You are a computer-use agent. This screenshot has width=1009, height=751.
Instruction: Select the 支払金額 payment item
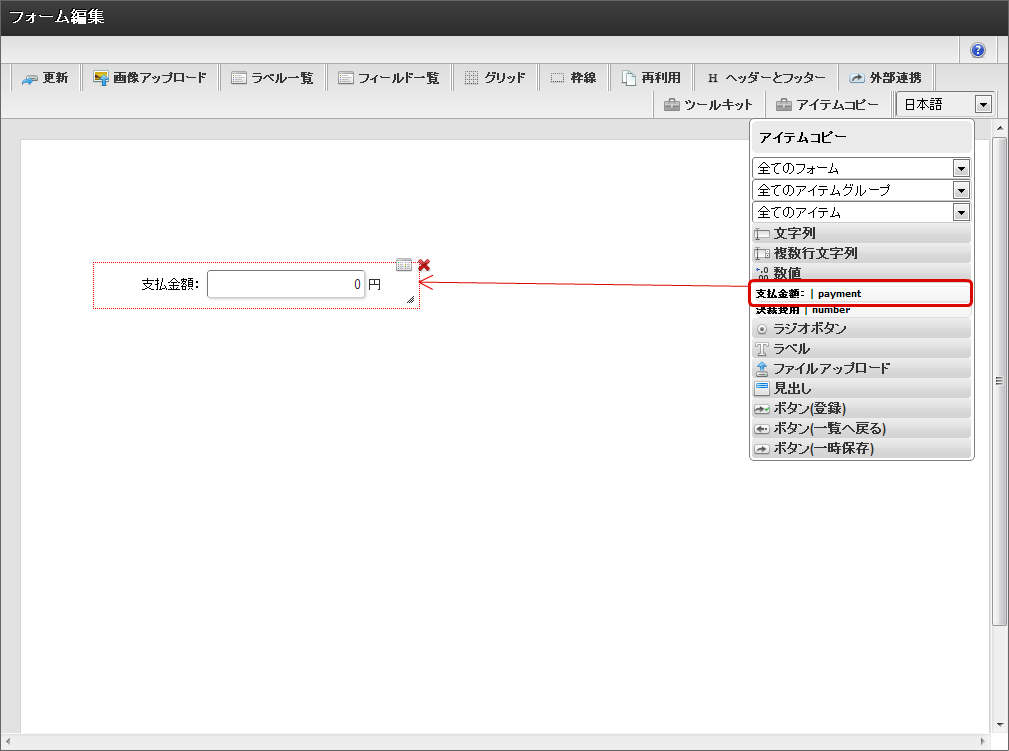pyautogui.click(x=861, y=293)
